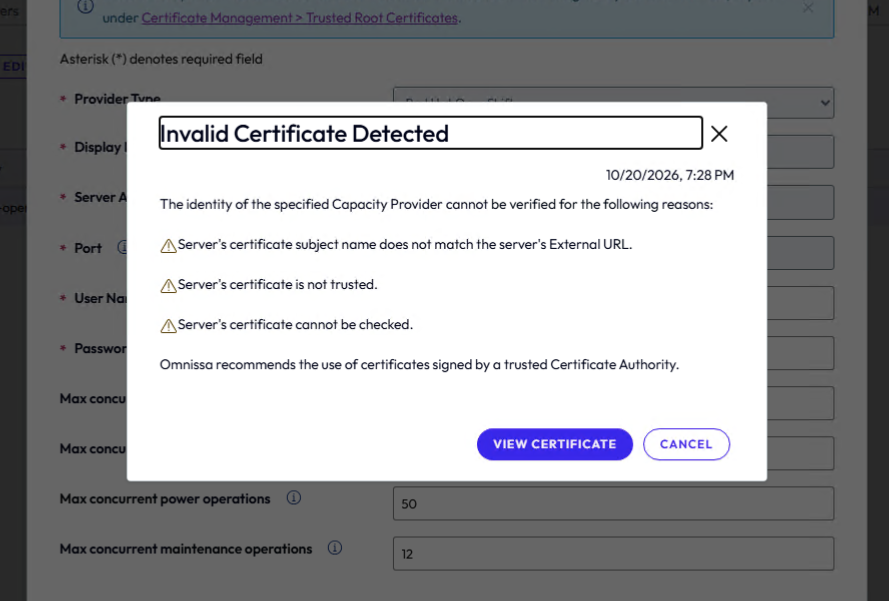Cancel the invalid certificate dialog
Screen dimensions: 889x601
pyautogui.click(x=686, y=444)
